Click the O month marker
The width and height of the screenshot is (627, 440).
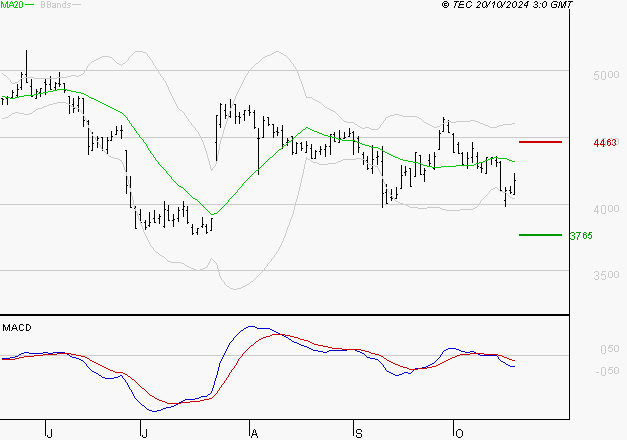tap(459, 434)
